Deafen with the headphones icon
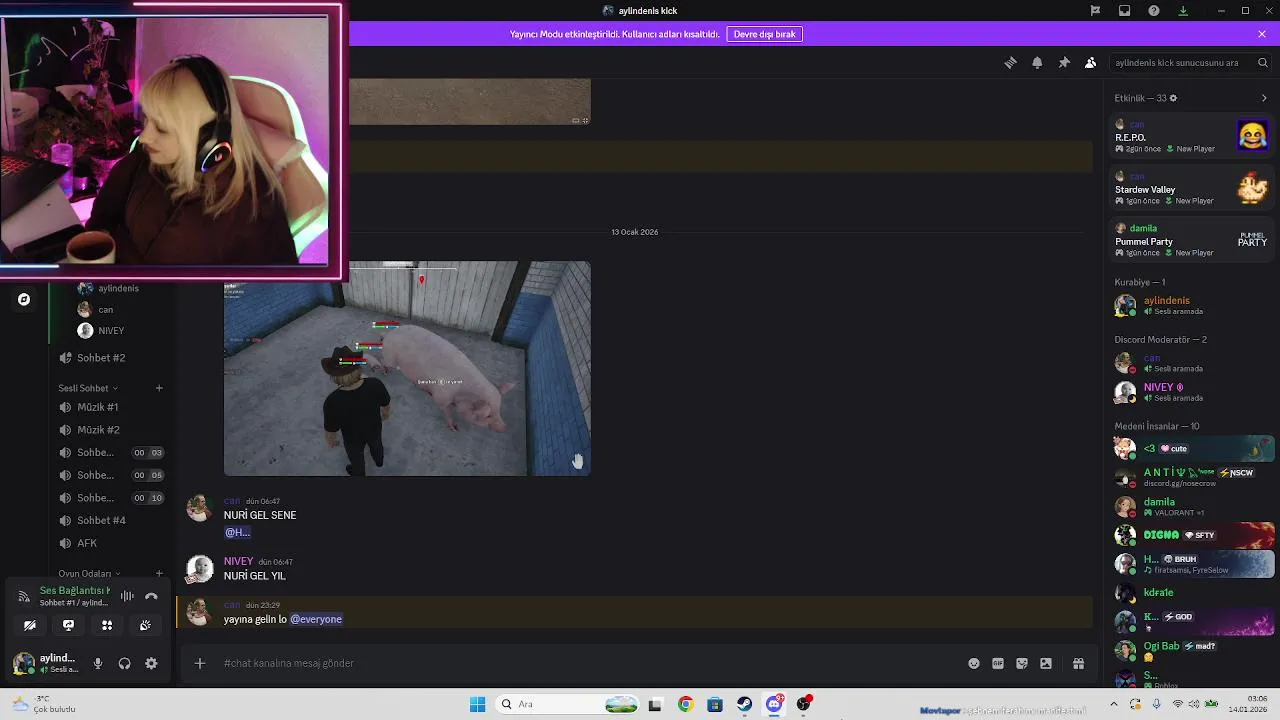 (x=124, y=663)
